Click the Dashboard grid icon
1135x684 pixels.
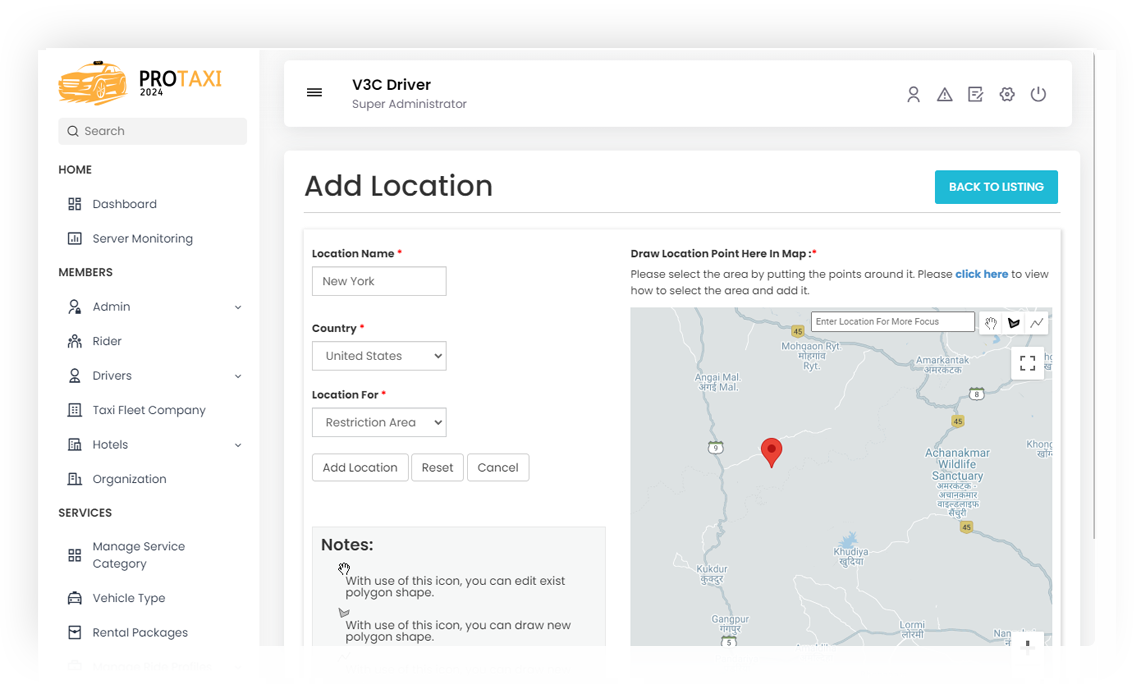(x=75, y=204)
